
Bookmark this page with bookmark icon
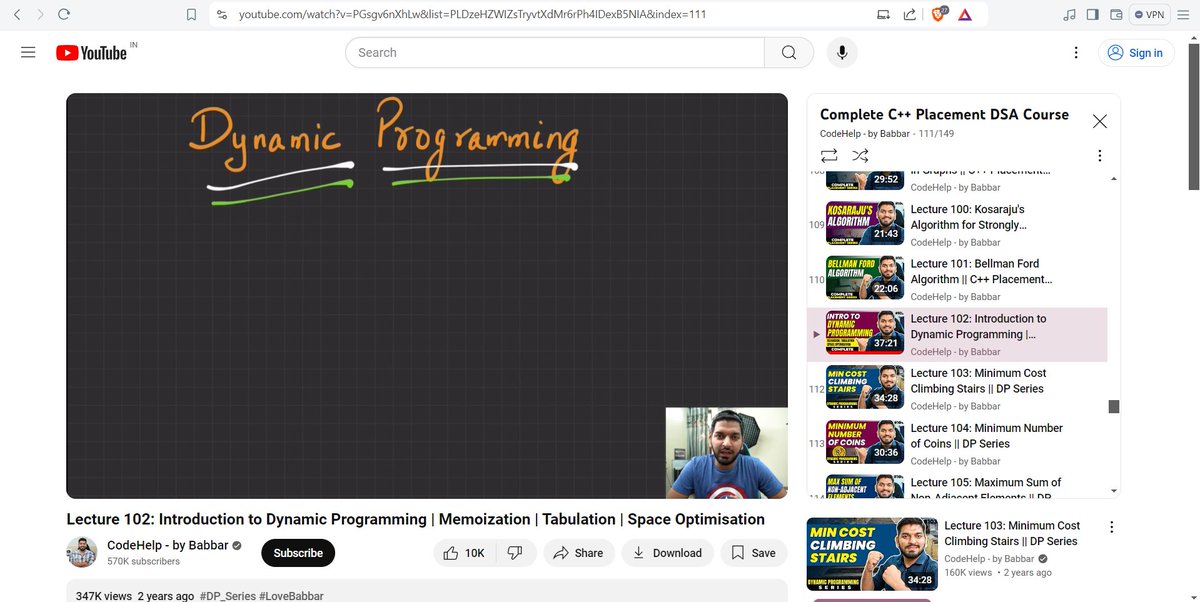point(192,15)
